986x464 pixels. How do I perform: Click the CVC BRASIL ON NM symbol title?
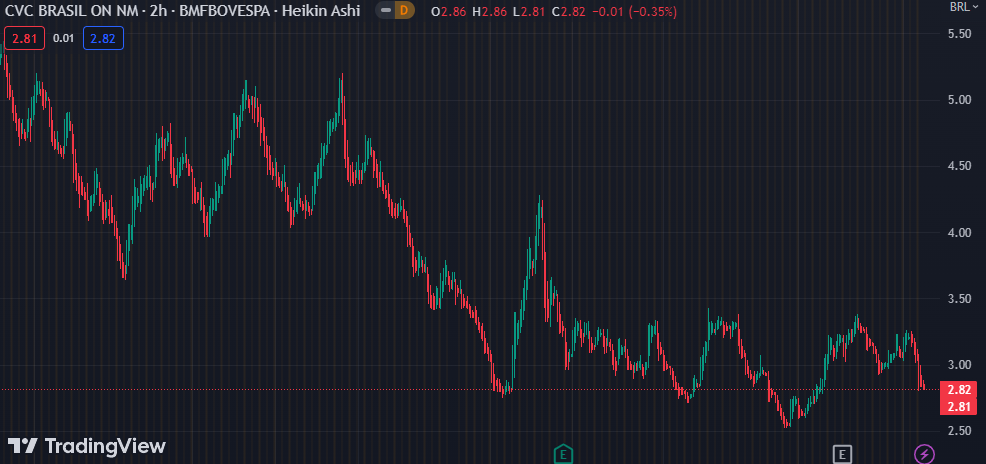pos(72,10)
